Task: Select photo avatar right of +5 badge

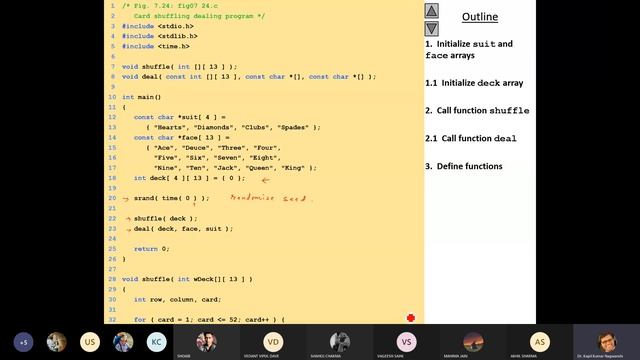Action: [x=56, y=342]
